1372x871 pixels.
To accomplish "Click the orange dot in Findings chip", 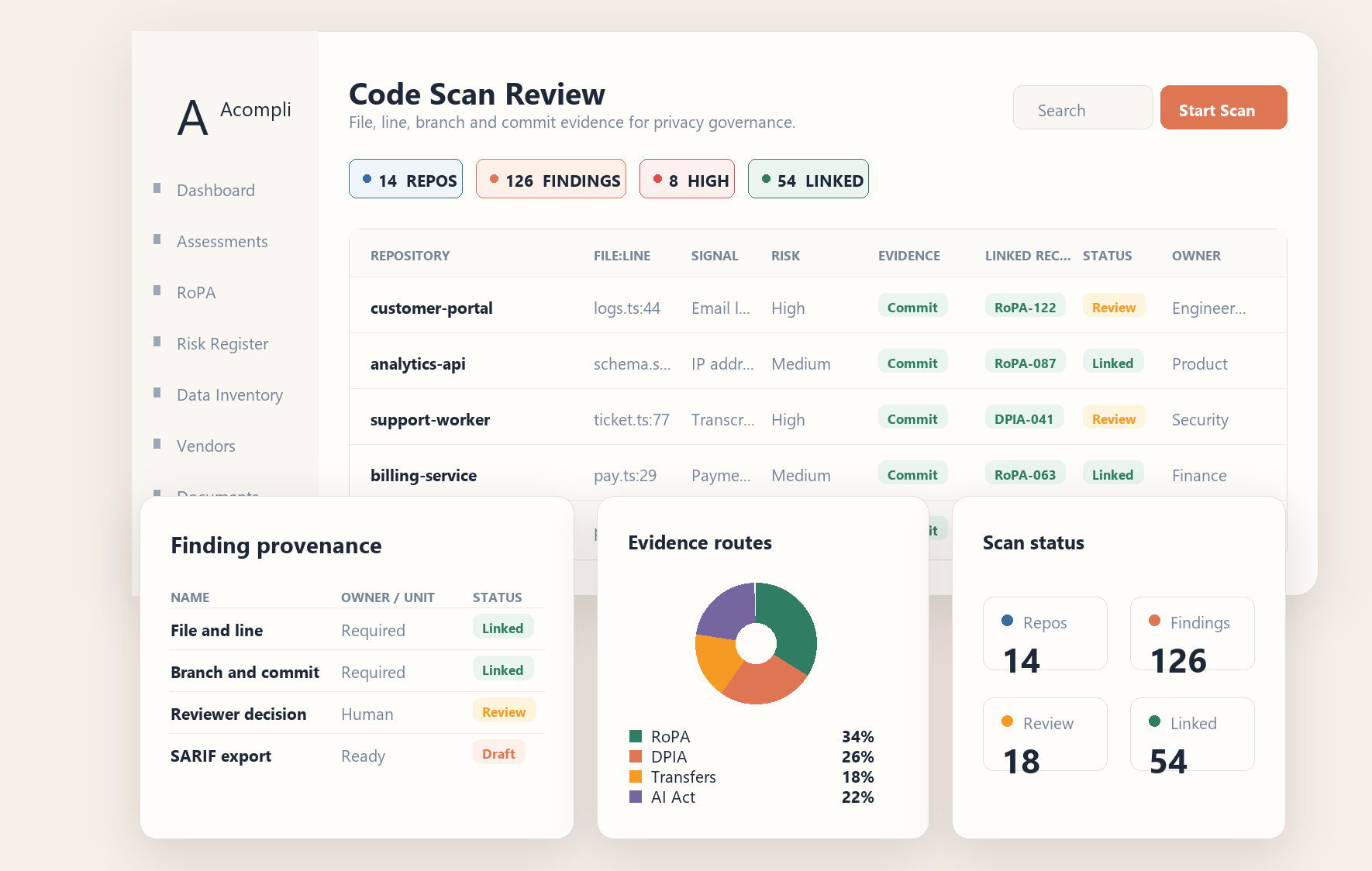I will (495, 179).
